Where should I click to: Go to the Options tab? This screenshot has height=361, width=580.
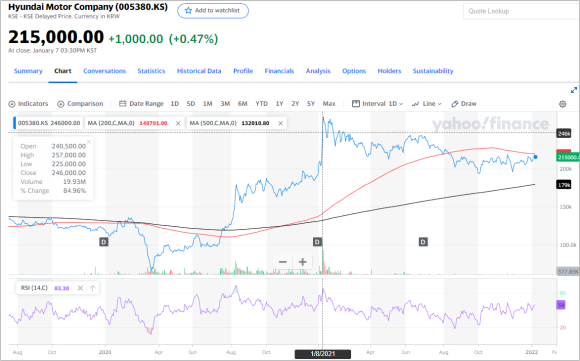[x=354, y=71]
